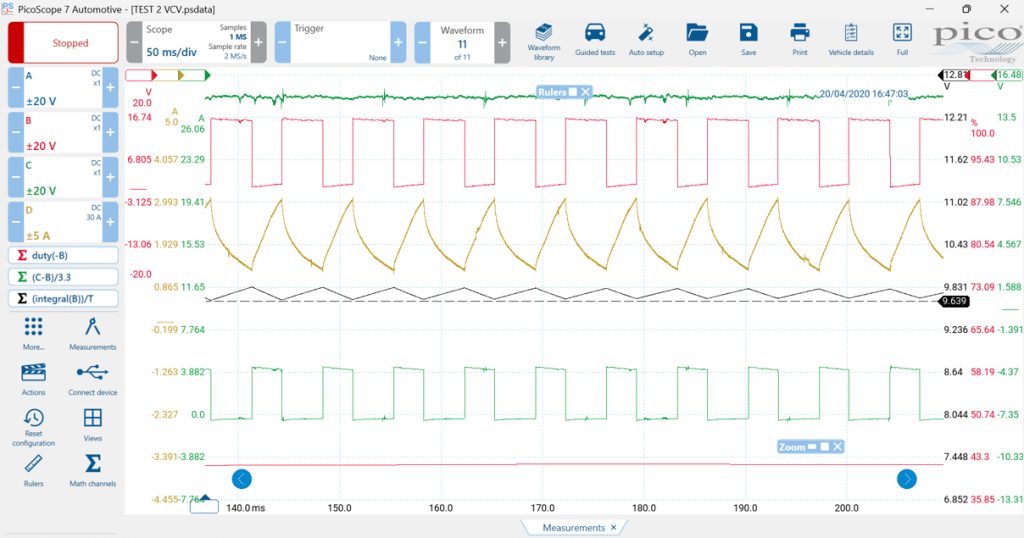Select the duty(-B) math channel

[x=63, y=255]
